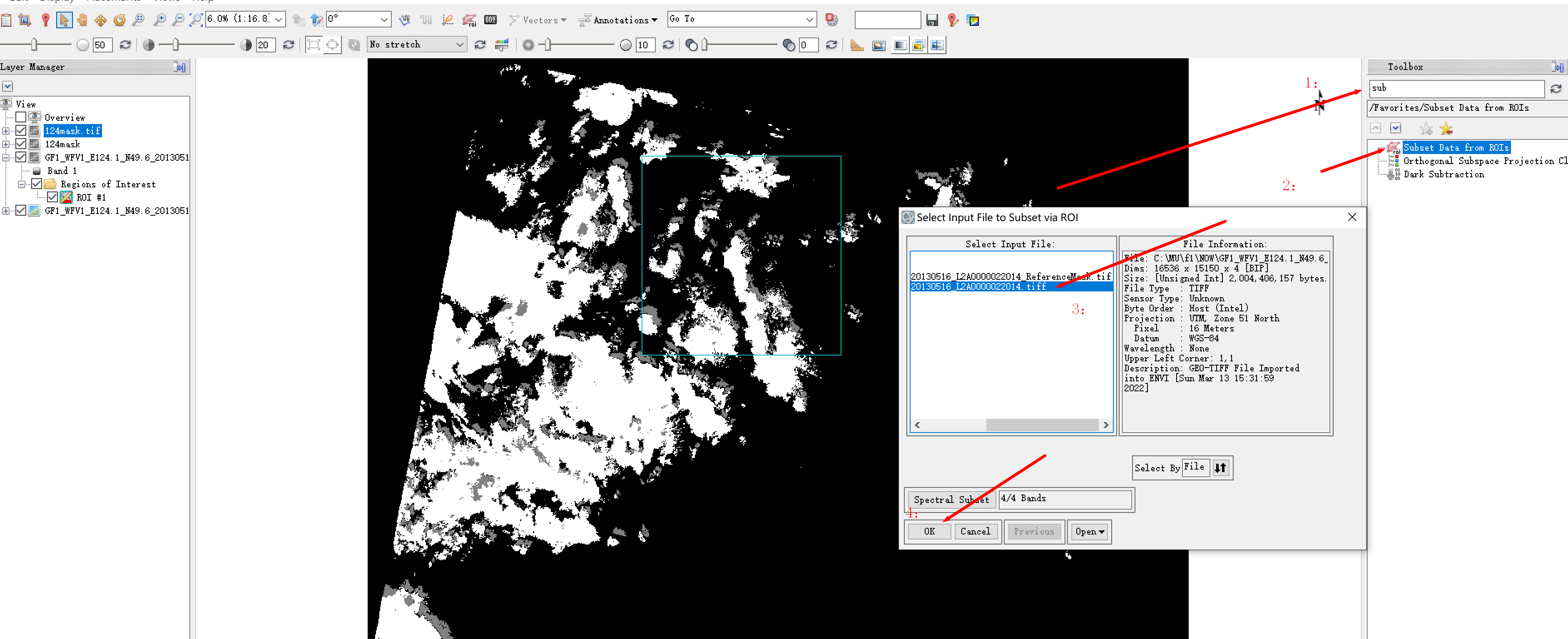
Task: Open the zoom percentage dropdown
Action: point(278,20)
